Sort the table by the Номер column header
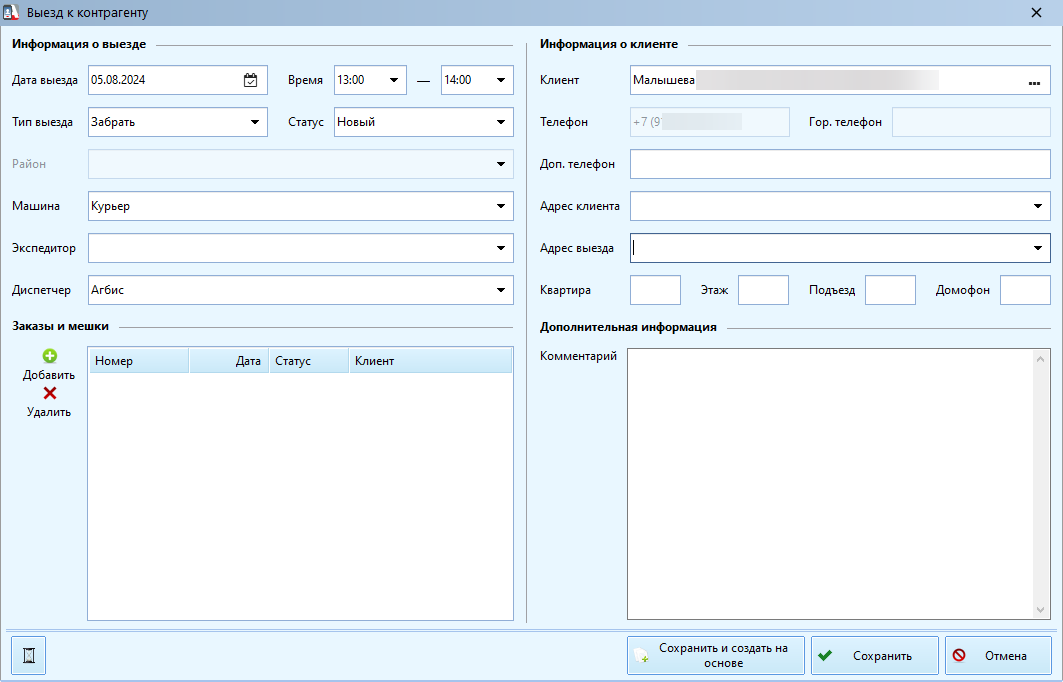1063x682 pixels. coord(139,361)
